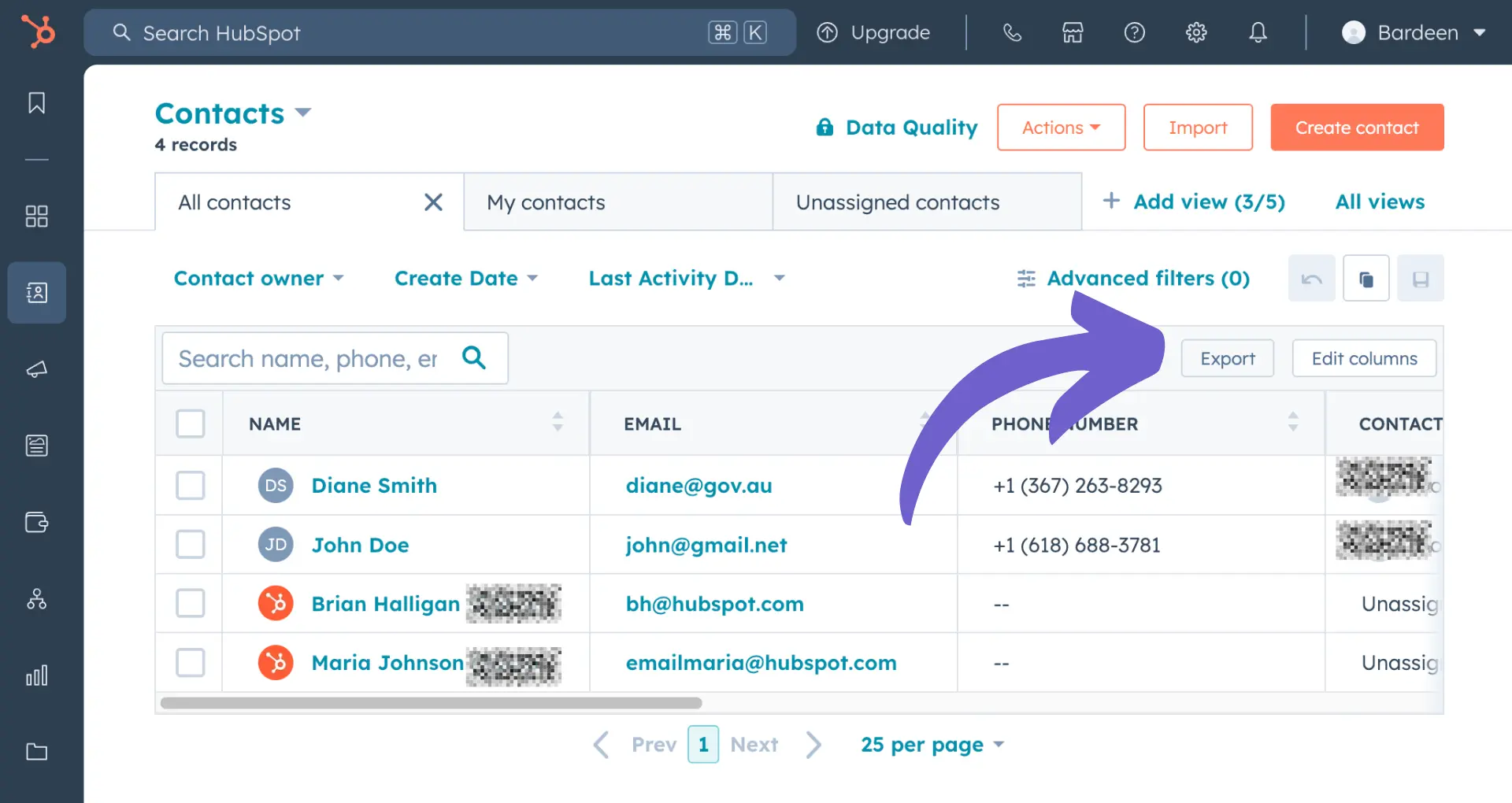Switch to the My contacts tab
This screenshot has height=803, width=1512.
[x=617, y=202]
